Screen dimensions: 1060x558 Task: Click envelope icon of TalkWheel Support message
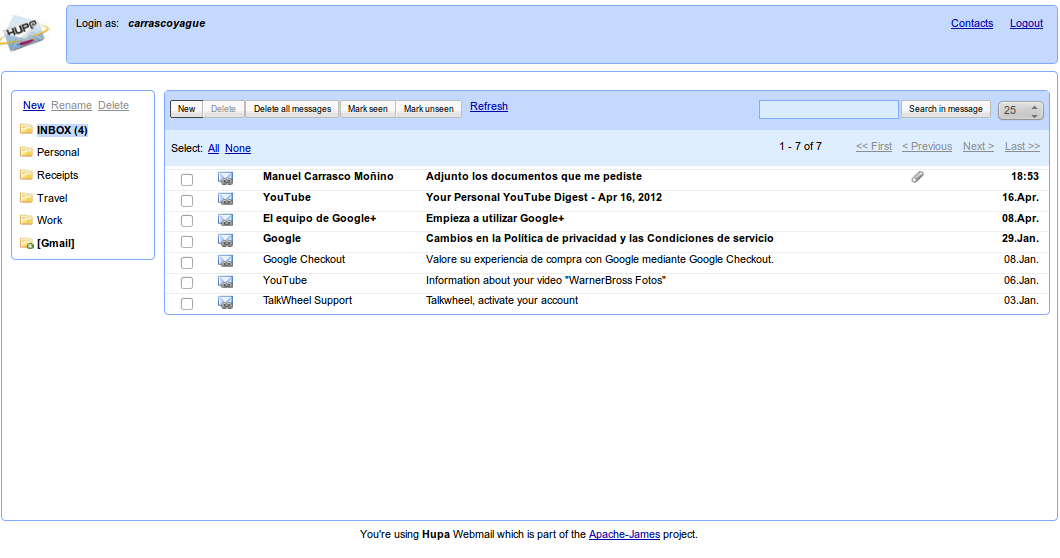click(225, 302)
